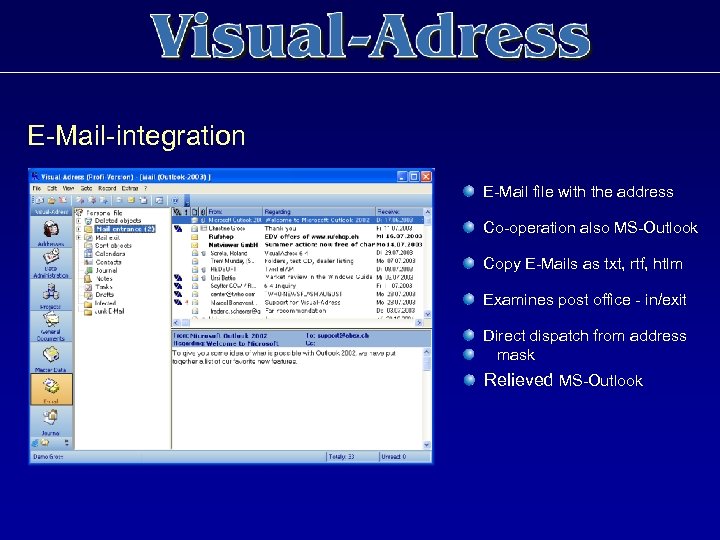720x540 pixels.
Task: Select the Microsoft Outlook welcome mail row
Action: pyautogui.click(x=298, y=220)
